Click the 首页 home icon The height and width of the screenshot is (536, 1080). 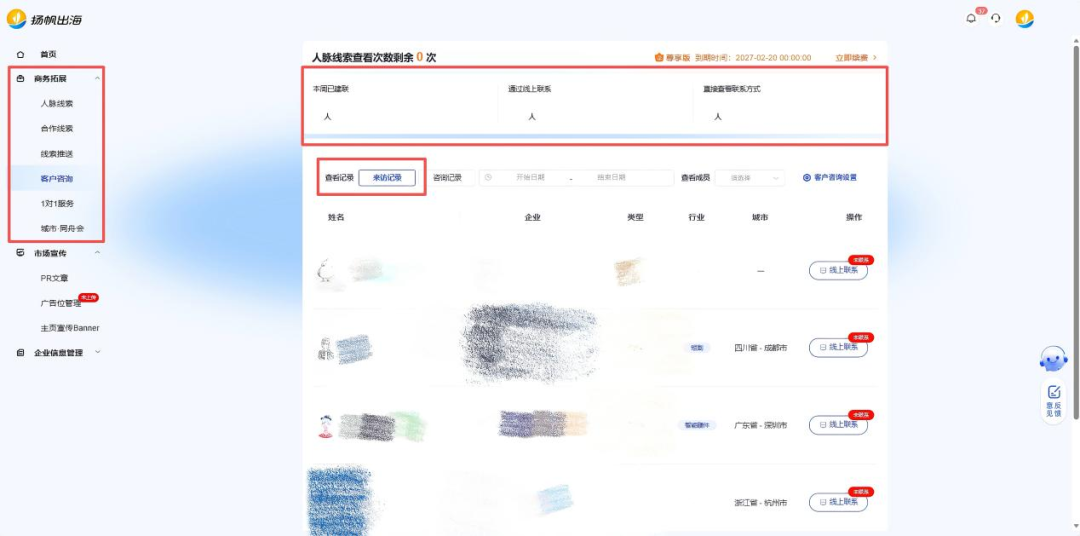(x=21, y=54)
